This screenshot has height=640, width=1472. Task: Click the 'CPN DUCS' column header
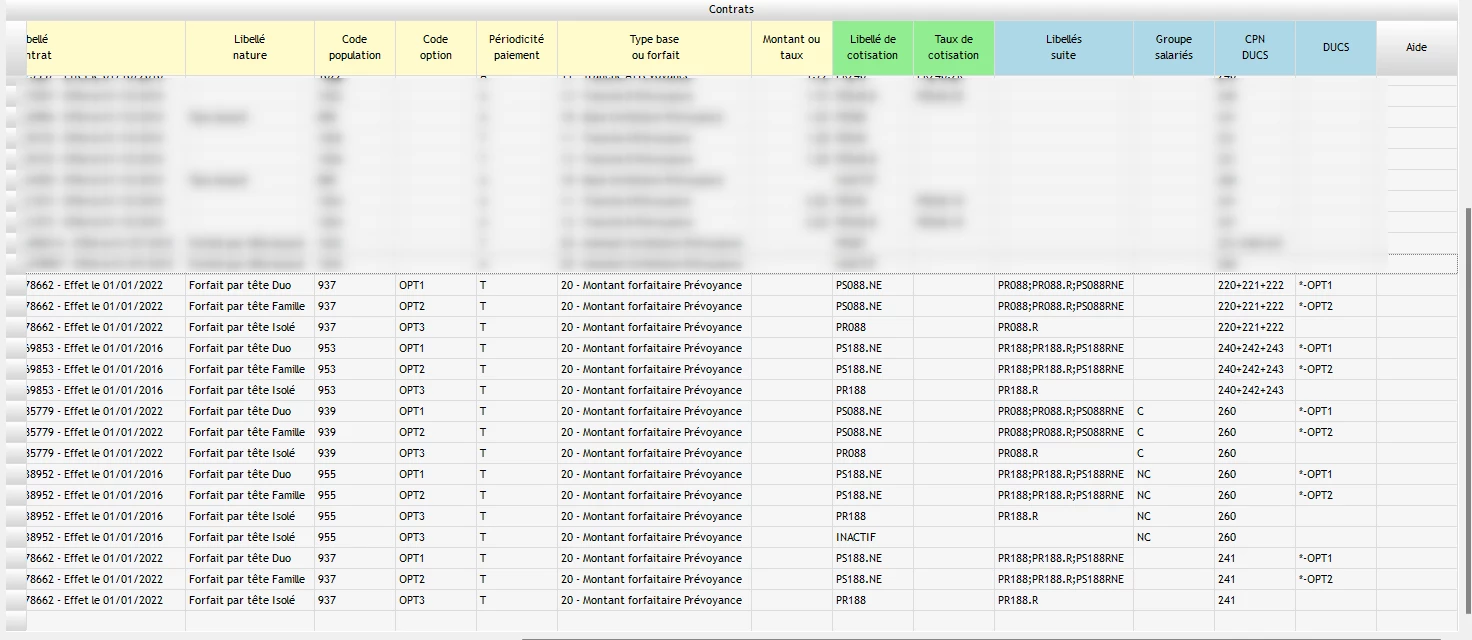click(x=1255, y=47)
